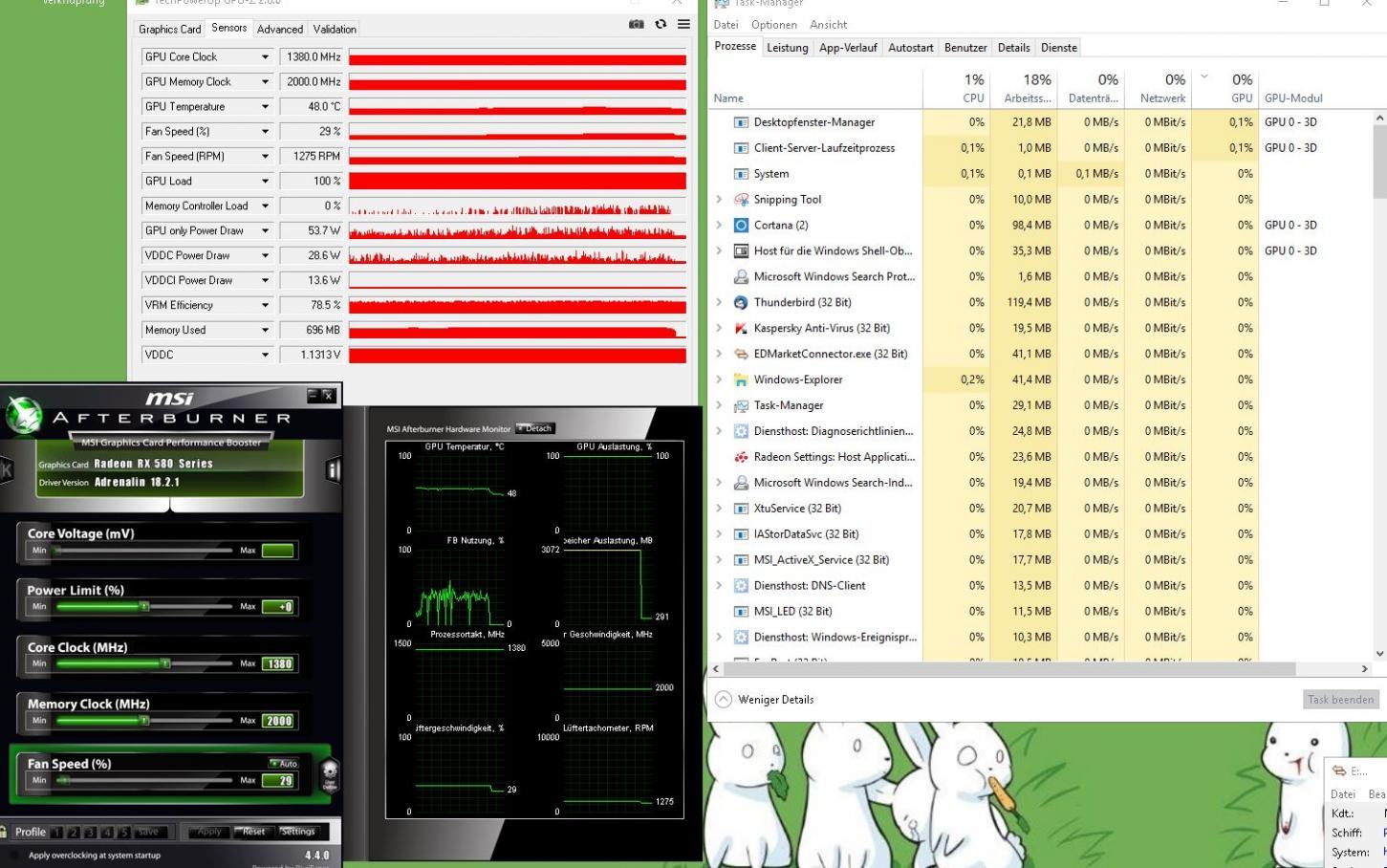The height and width of the screenshot is (868, 1387).
Task: Sort processes by the CPU column header
Action: coord(957,88)
